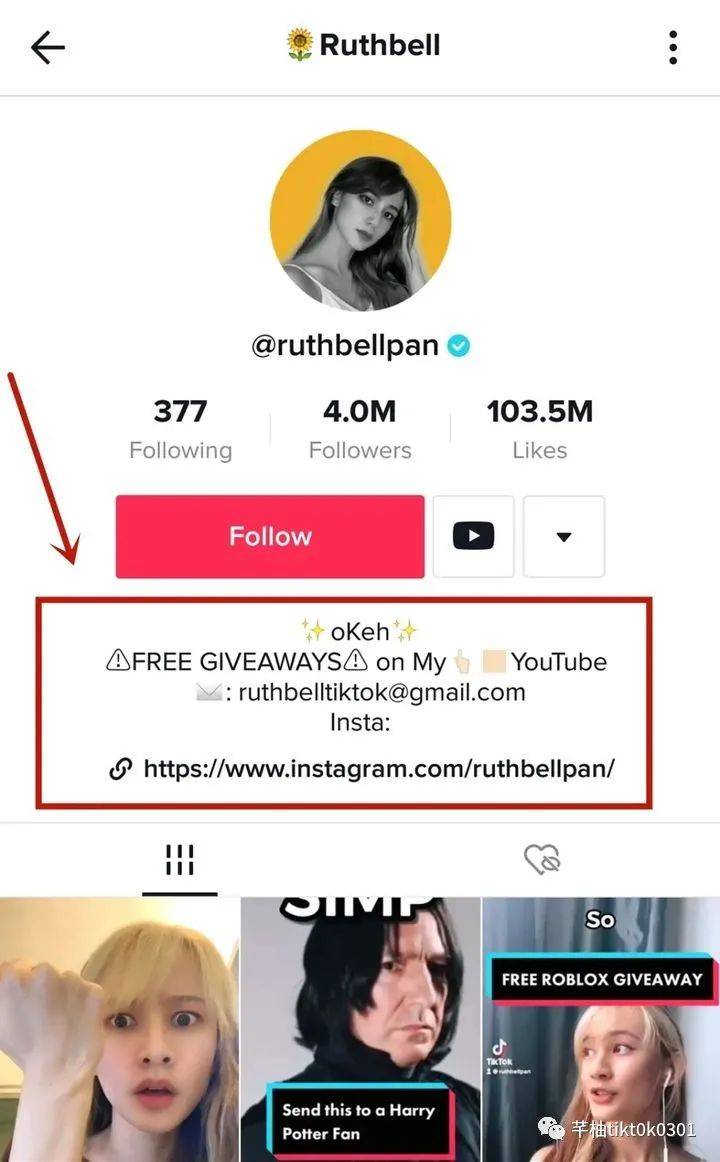The width and height of the screenshot is (720, 1162).
Task: Tap the ruthbelltiktok@gmail.com email in bio
Action: coord(382,692)
